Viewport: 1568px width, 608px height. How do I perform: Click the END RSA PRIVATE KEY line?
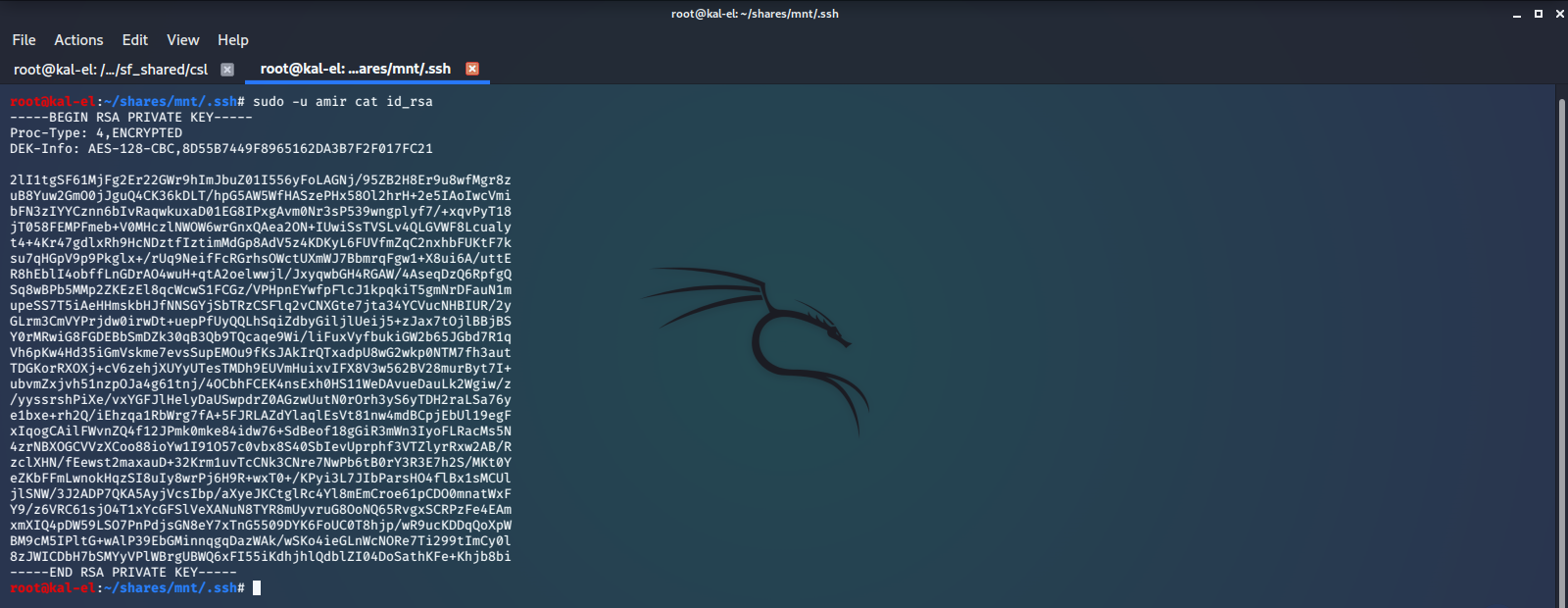point(123,572)
